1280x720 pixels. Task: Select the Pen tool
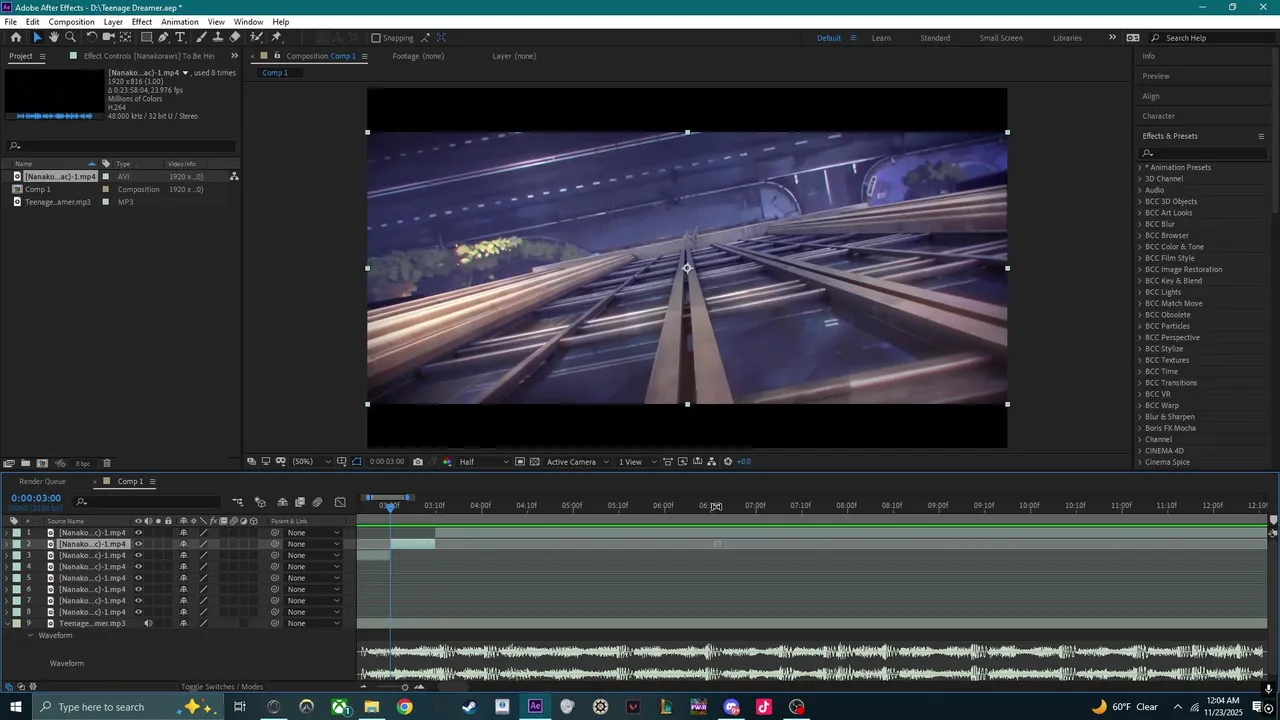pos(163,37)
